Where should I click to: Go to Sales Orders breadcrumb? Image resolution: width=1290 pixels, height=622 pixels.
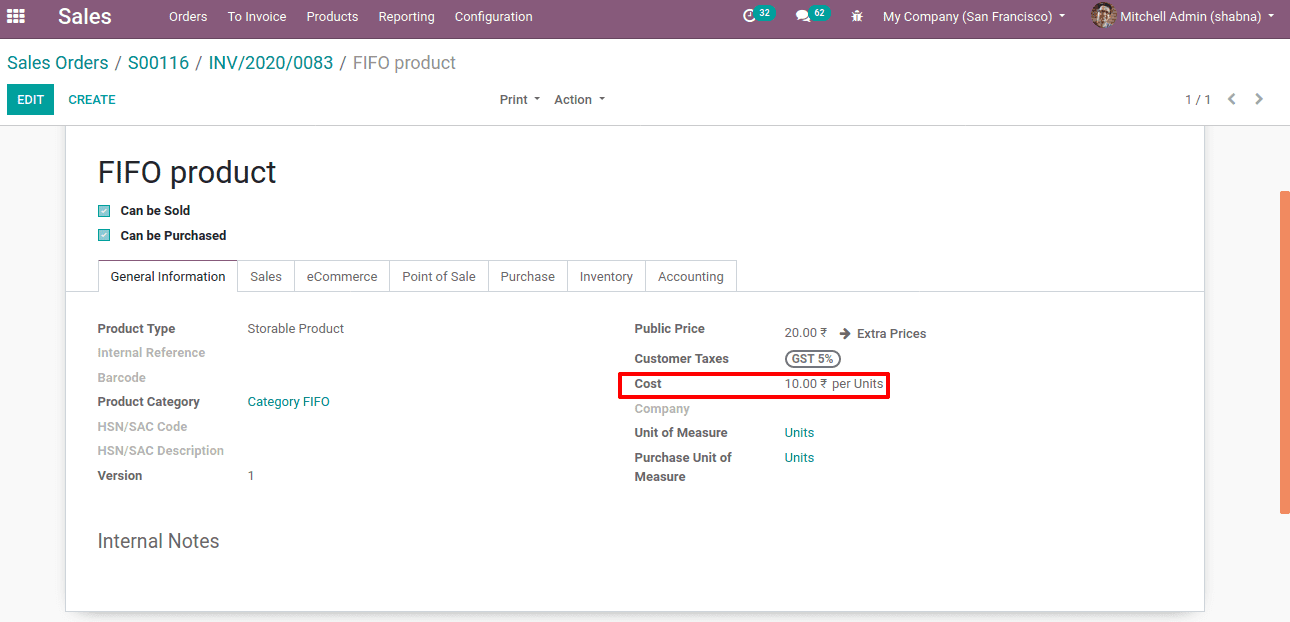58,63
